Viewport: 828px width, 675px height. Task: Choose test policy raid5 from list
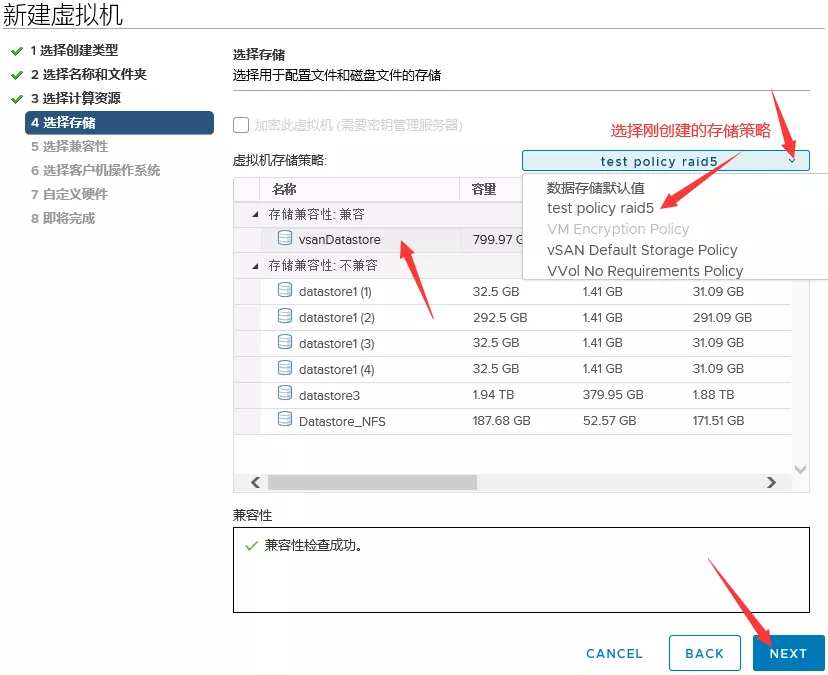(600, 208)
